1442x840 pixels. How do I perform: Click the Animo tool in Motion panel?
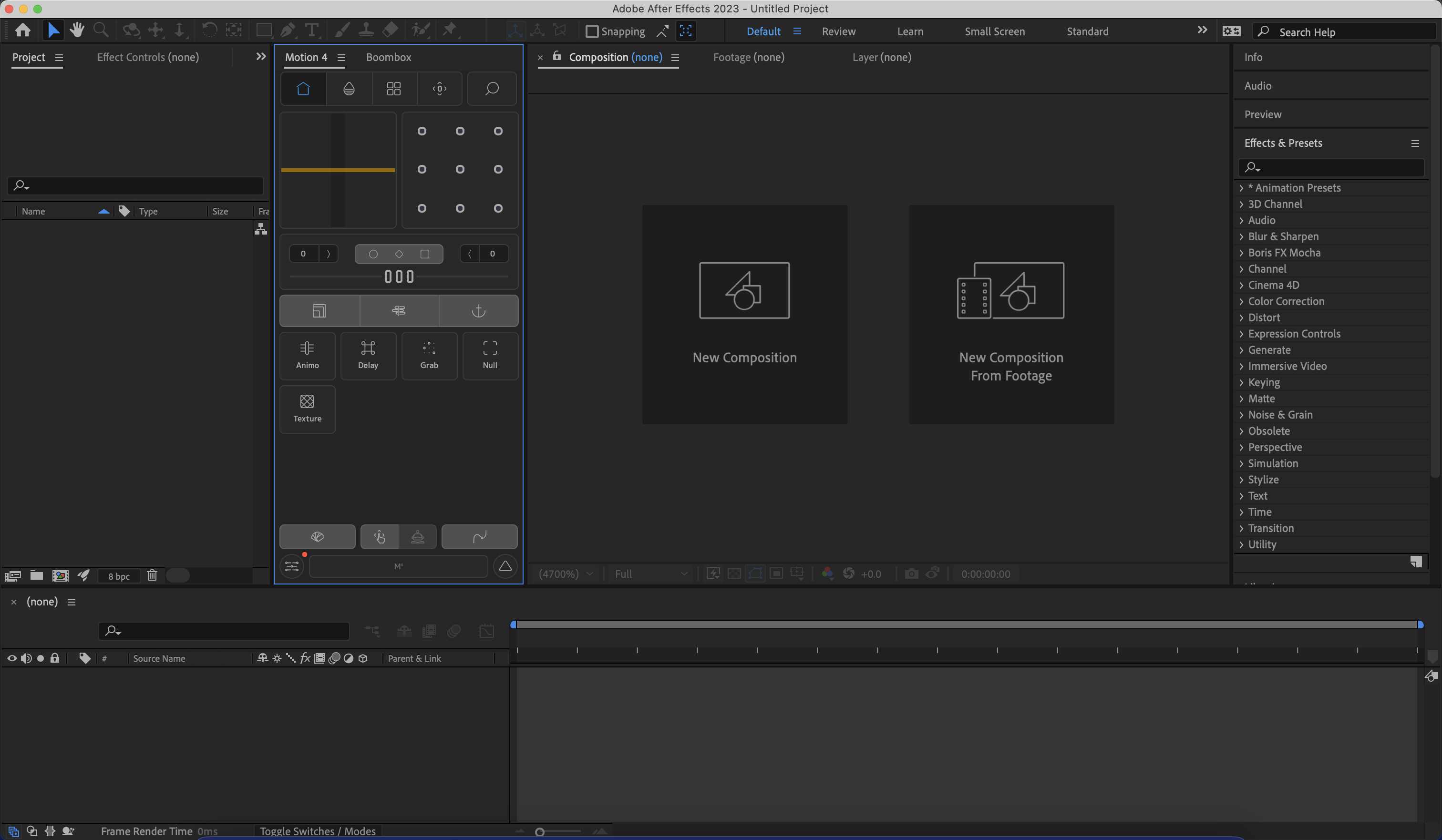coord(307,355)
